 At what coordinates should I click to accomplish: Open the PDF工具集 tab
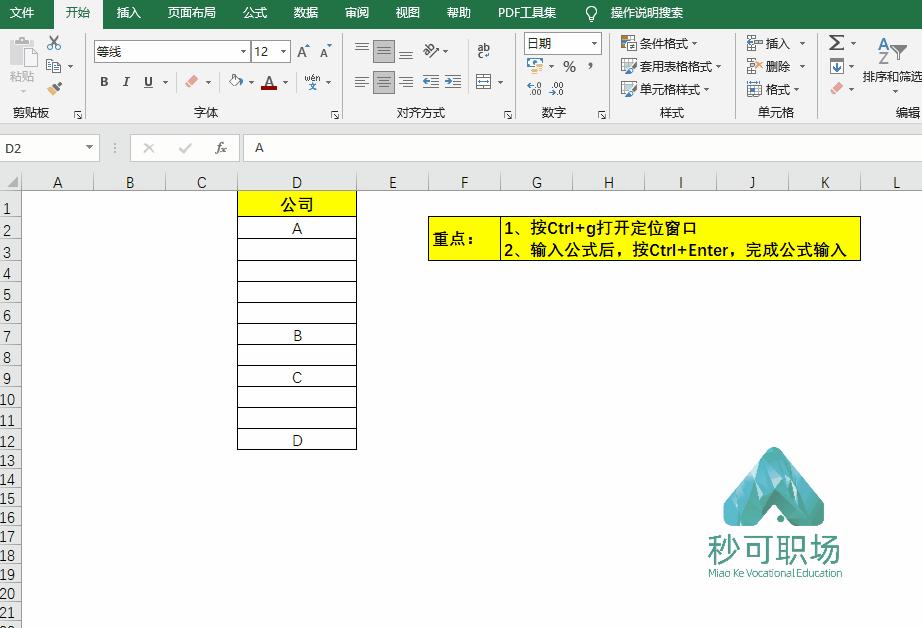[525, 14]
